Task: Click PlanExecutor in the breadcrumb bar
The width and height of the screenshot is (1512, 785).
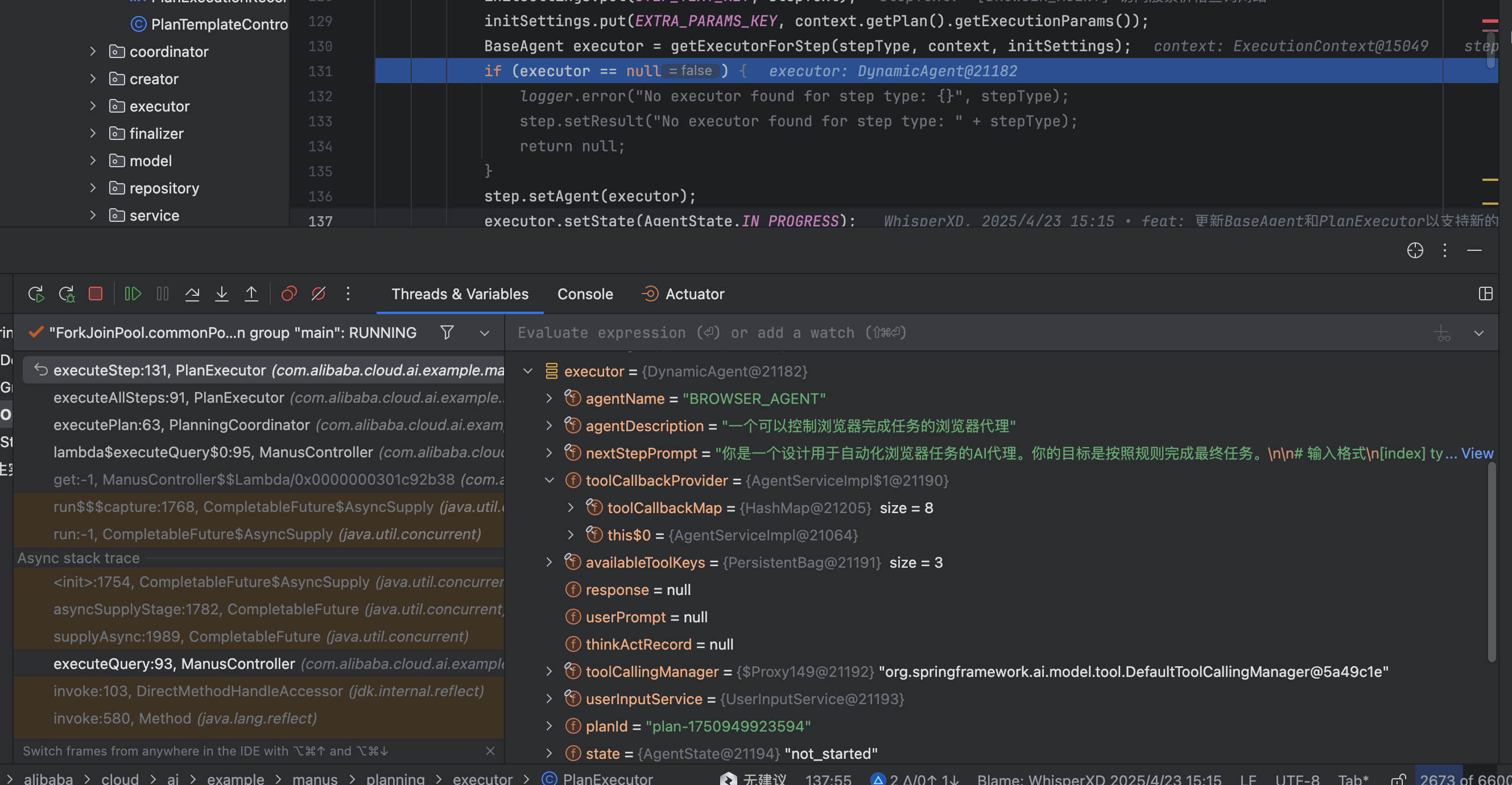Action: (597, 779)
